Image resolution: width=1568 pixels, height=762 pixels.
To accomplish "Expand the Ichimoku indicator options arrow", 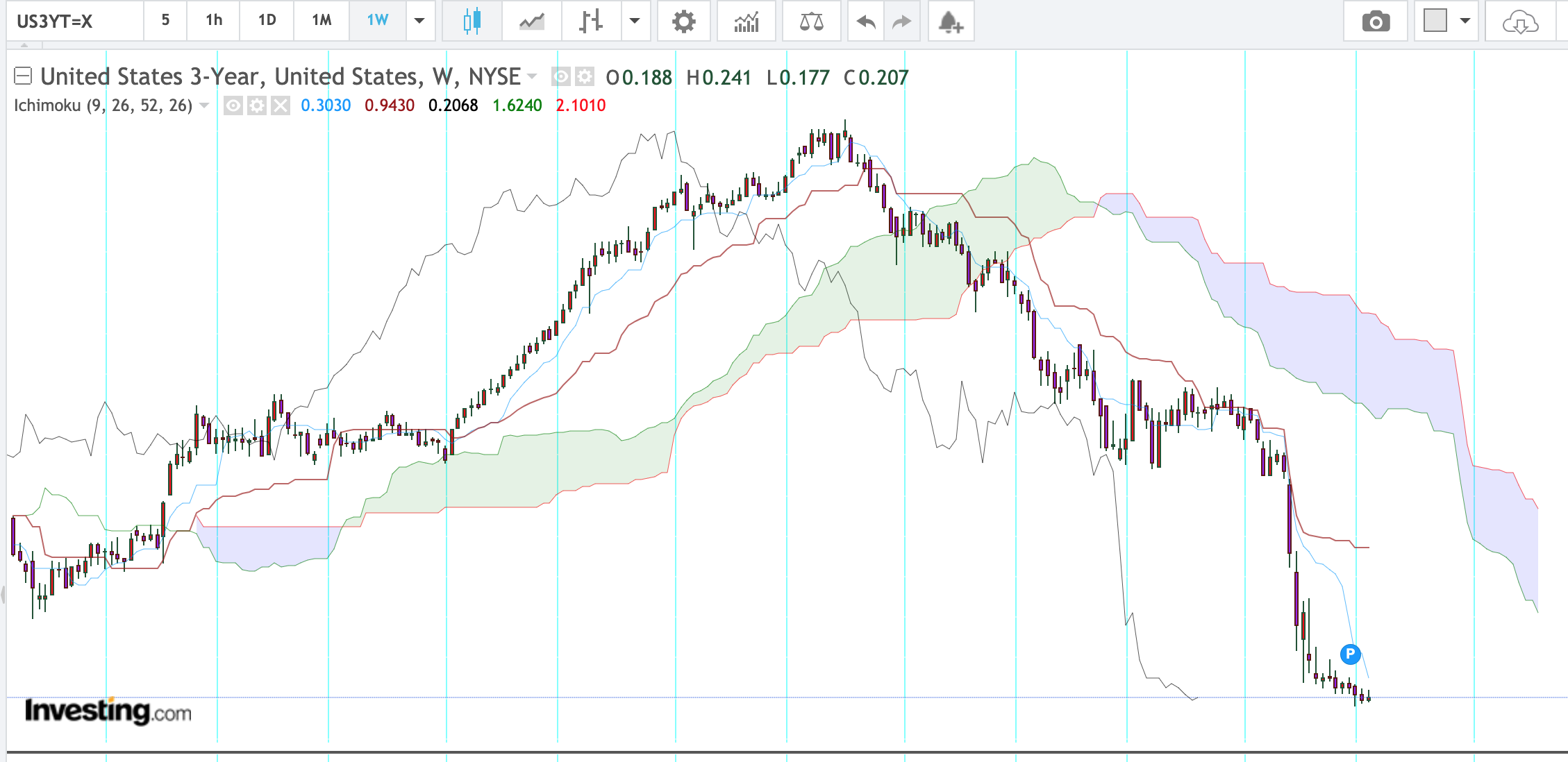I will point(204,105).
